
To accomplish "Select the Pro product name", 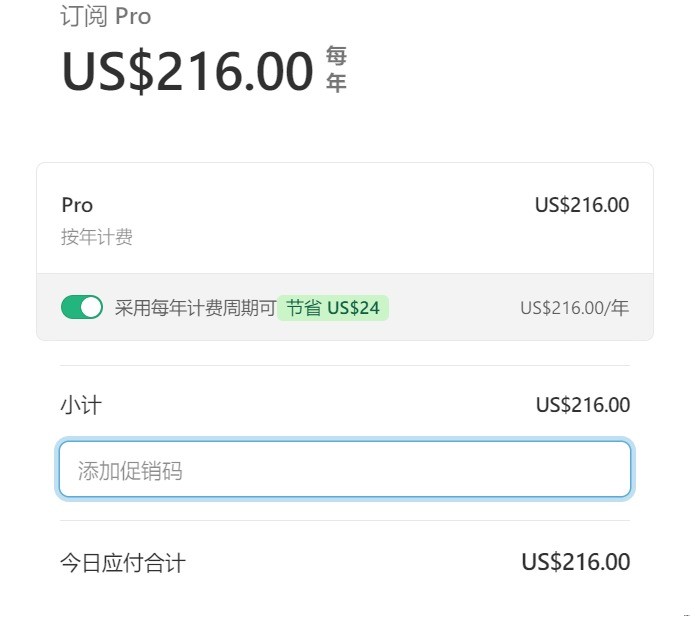I will 77,205.
